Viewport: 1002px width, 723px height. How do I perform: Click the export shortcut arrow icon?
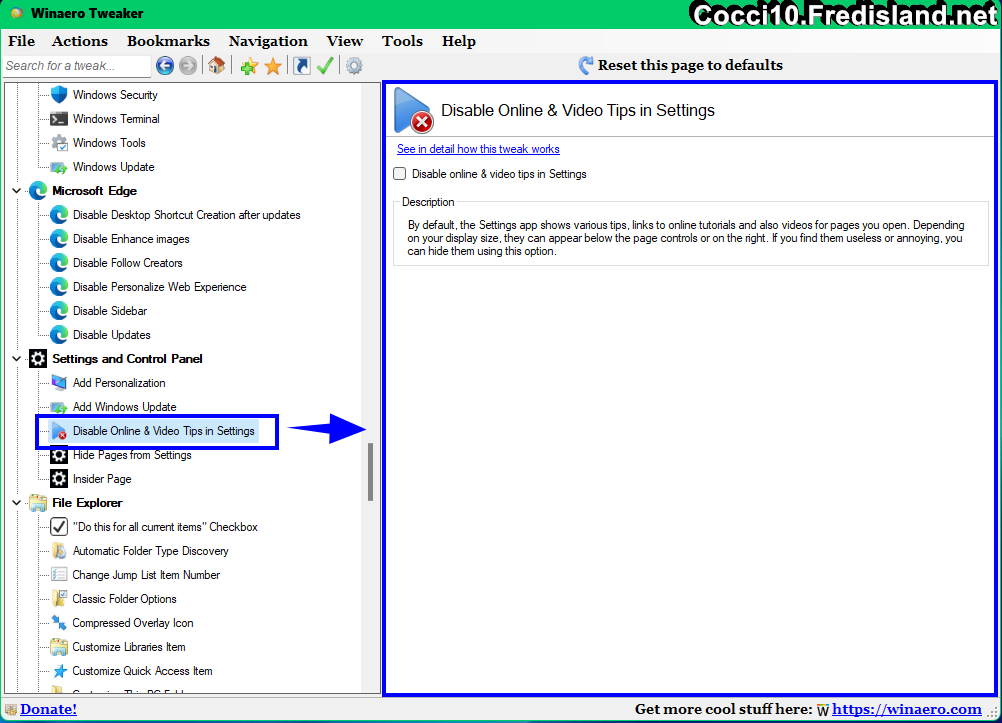tap(302, 66)
